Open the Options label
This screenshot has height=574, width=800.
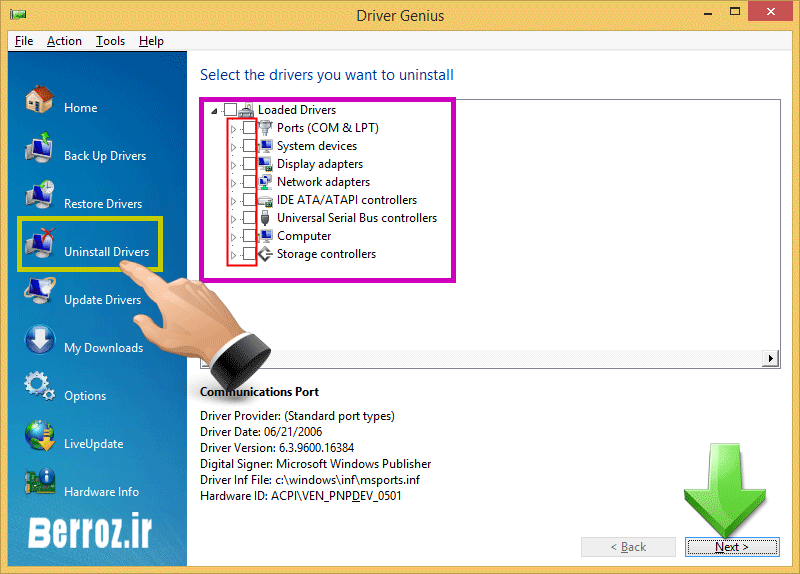pyautogui.click(x=85, y=396)
